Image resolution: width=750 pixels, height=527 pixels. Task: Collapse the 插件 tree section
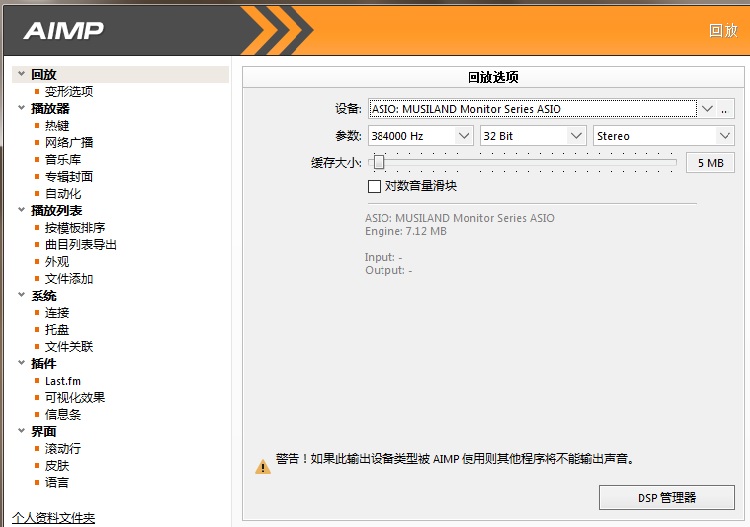coord(21,363)
